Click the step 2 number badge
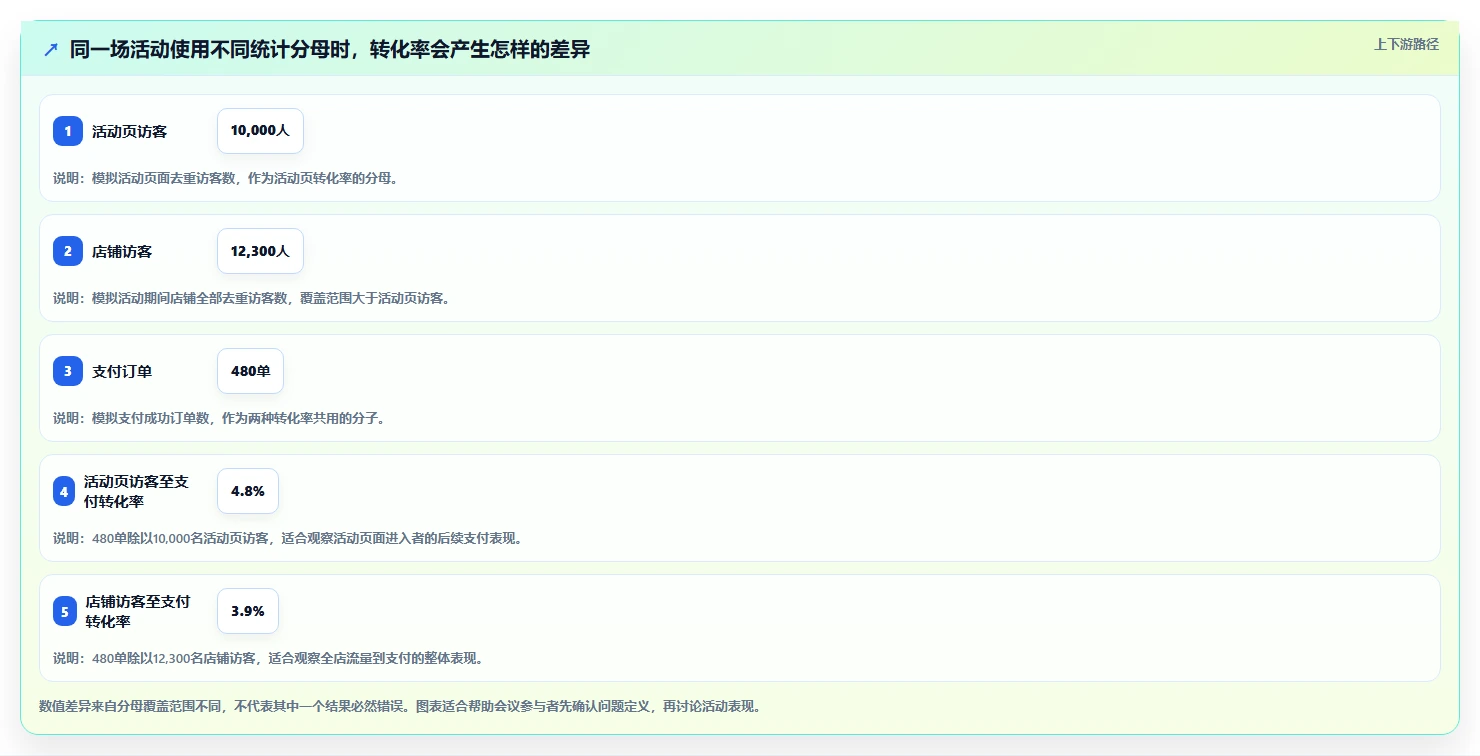The width and height of the screenshot is (1480, 756). [x=68, y=251]
